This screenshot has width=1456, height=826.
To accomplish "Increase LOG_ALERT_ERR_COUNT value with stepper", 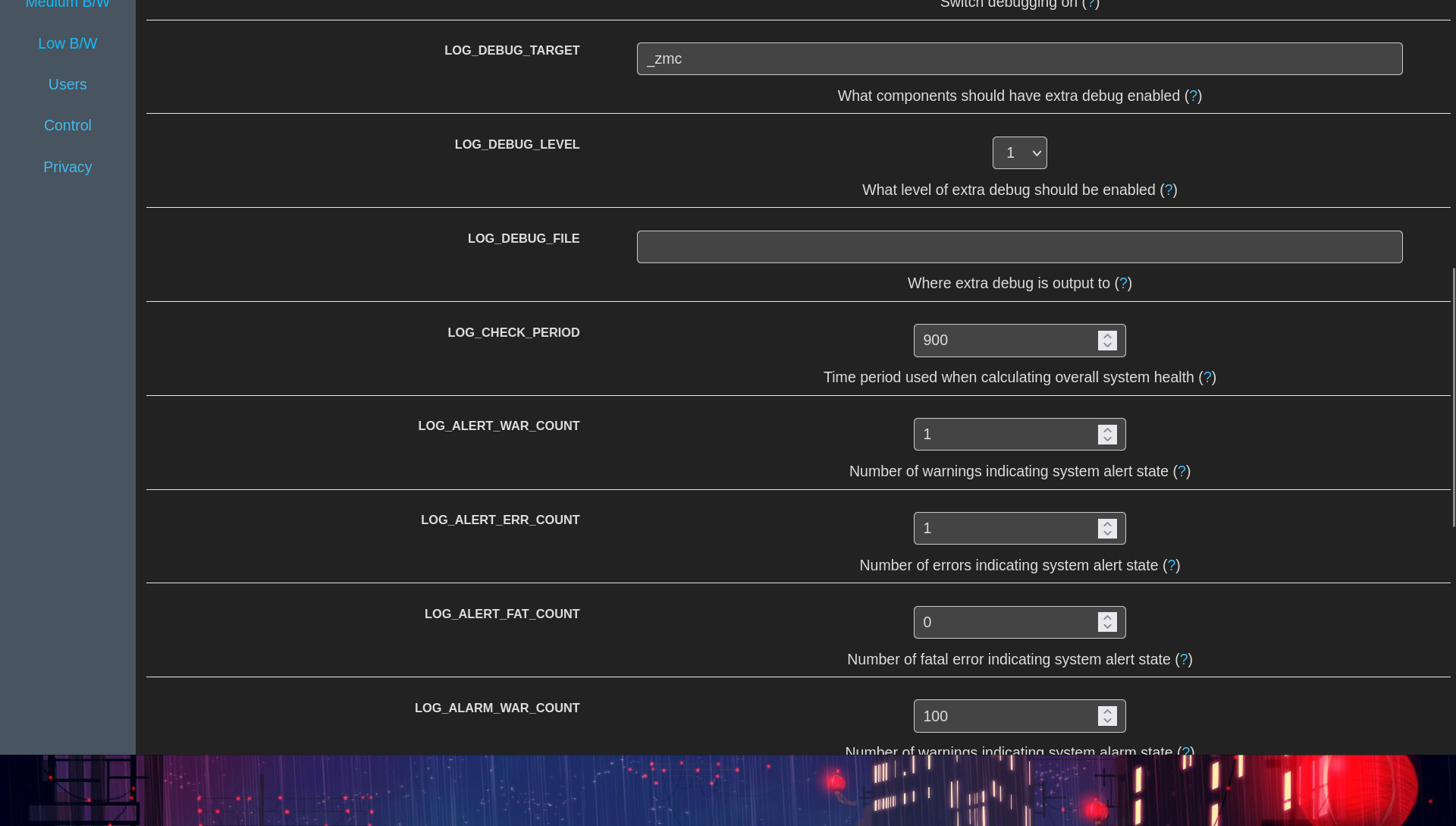I will pos(1107,524).
